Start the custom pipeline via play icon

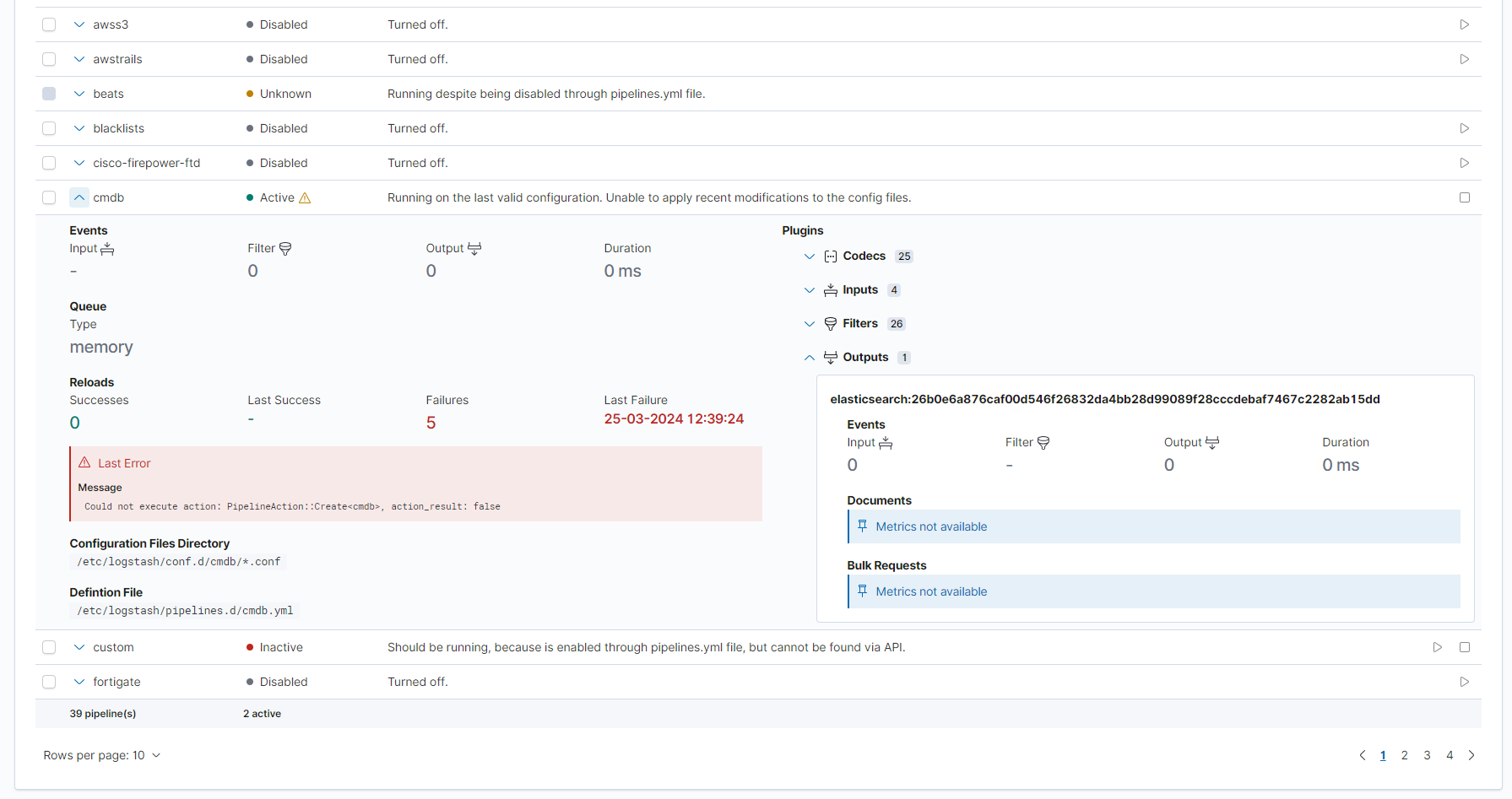pyautogui.click(x=1437, y=647)
